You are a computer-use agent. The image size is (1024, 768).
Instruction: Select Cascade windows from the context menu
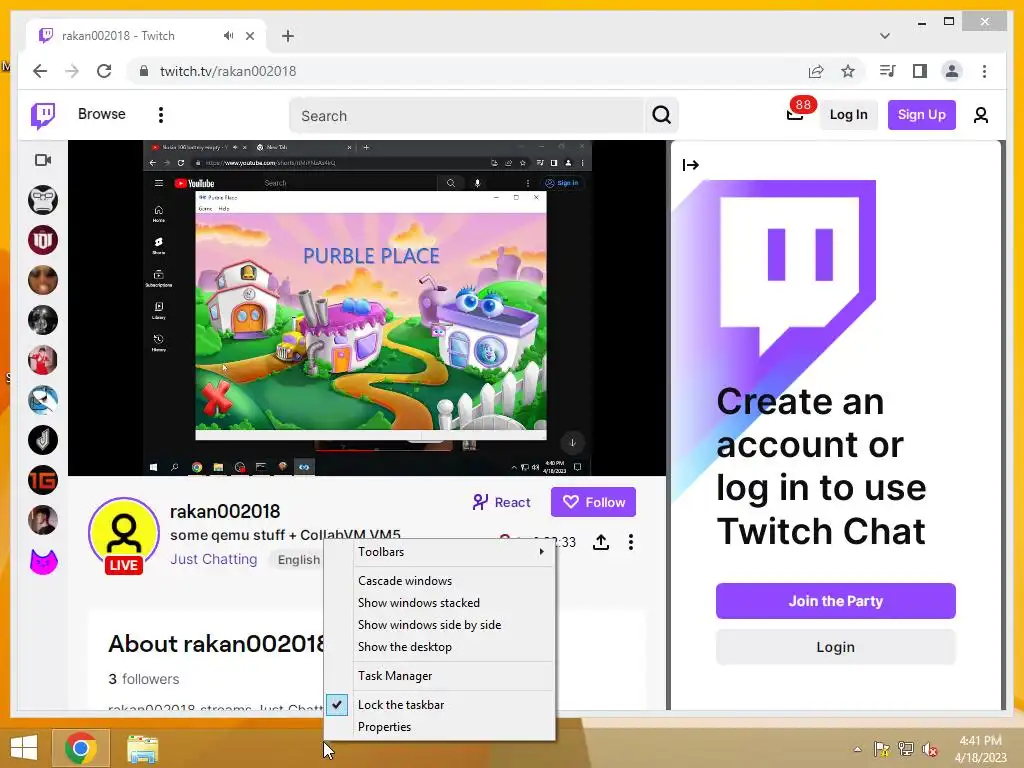pos(405,581)
